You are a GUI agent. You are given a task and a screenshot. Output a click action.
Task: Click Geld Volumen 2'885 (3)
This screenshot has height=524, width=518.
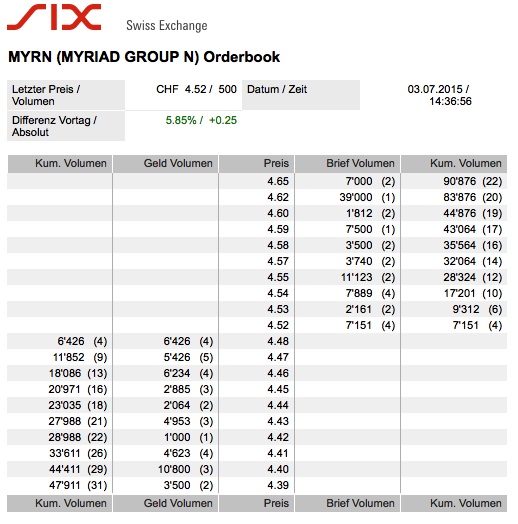coord(188,389)
